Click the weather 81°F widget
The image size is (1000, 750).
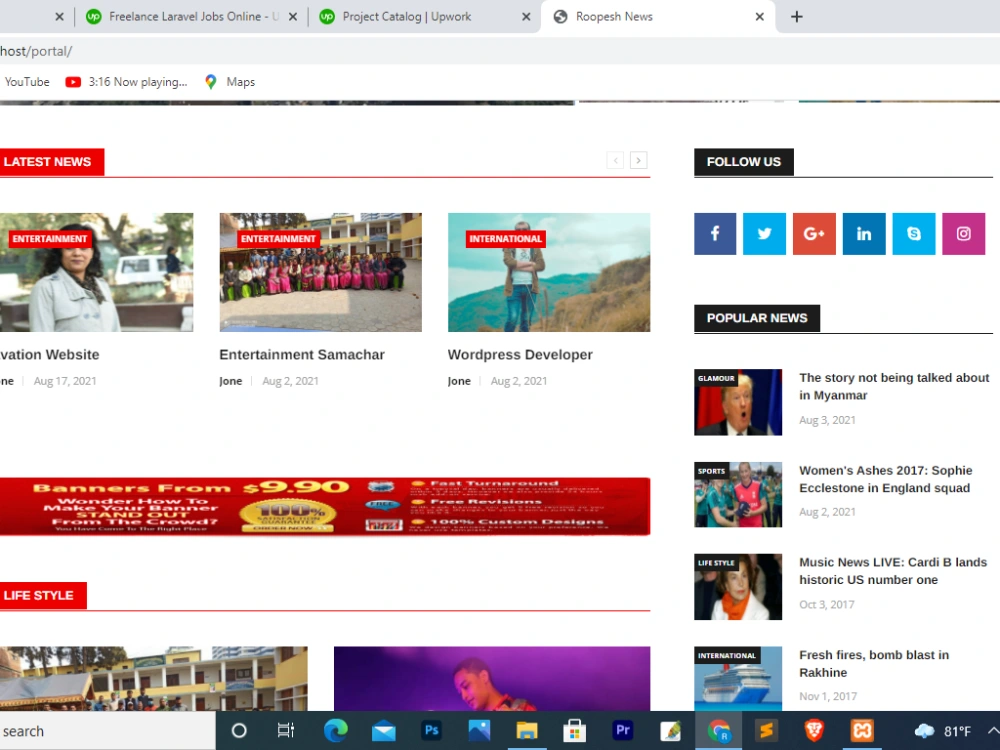(x=943, y=731)
